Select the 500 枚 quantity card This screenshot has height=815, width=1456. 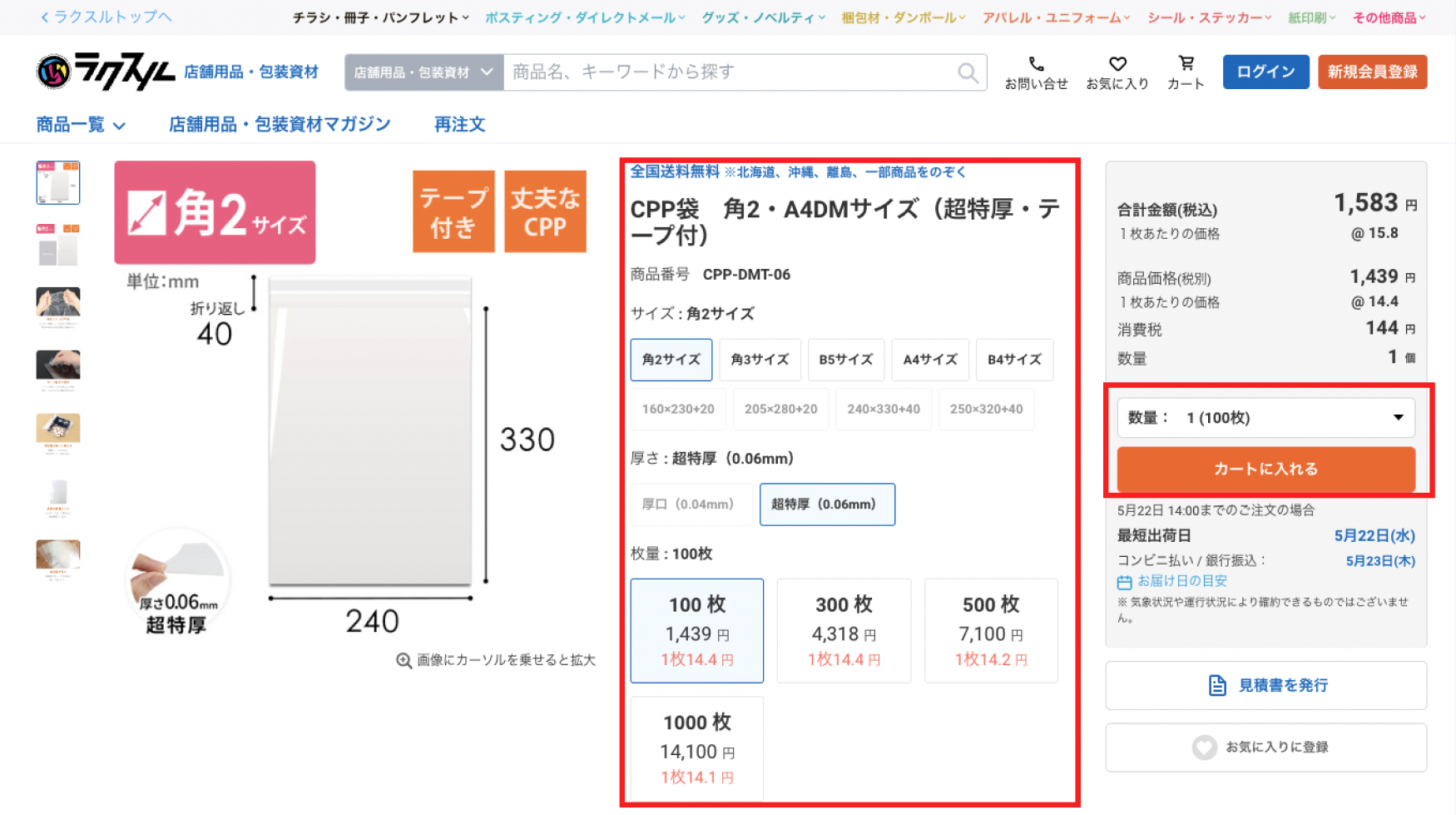[x=991, y=631]
